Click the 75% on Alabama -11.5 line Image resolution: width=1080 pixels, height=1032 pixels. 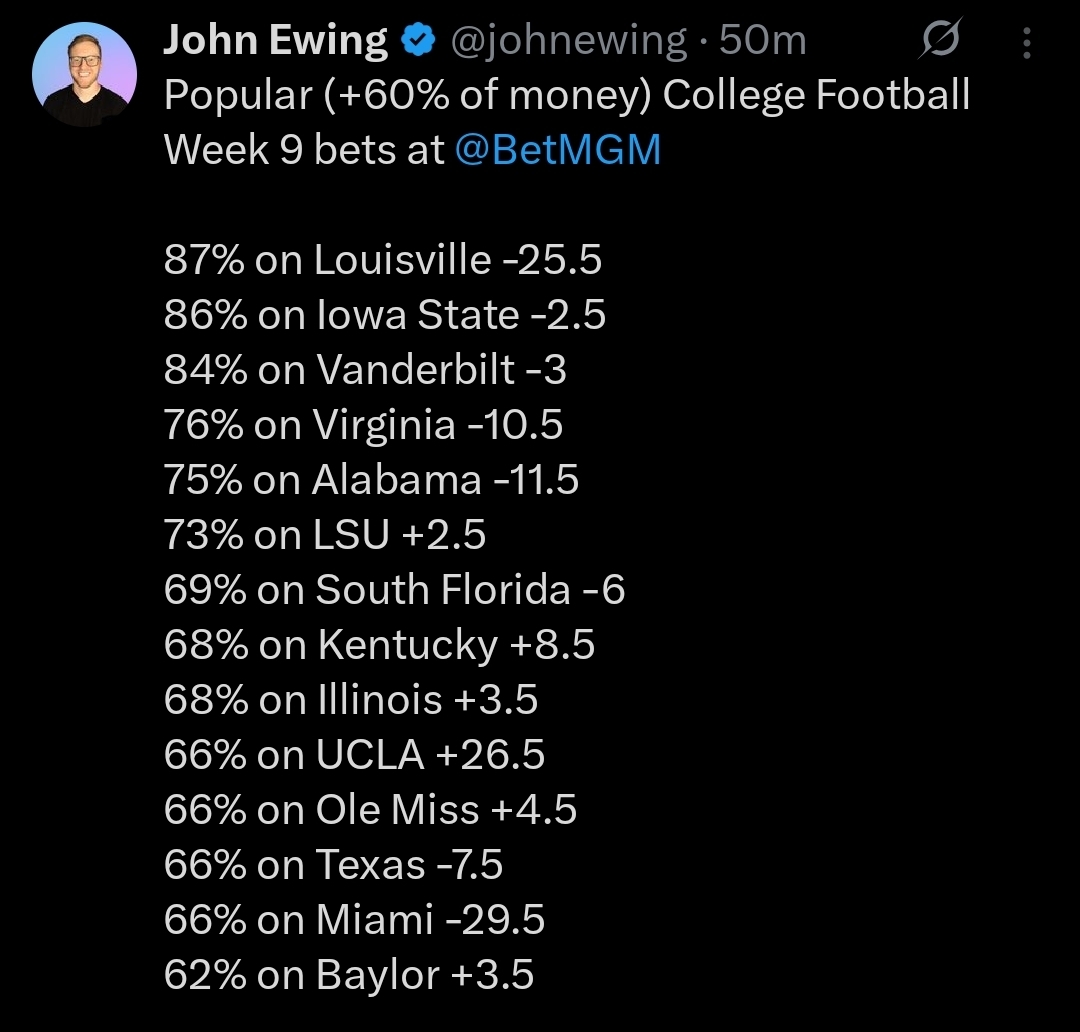click(x=371, y=480)
